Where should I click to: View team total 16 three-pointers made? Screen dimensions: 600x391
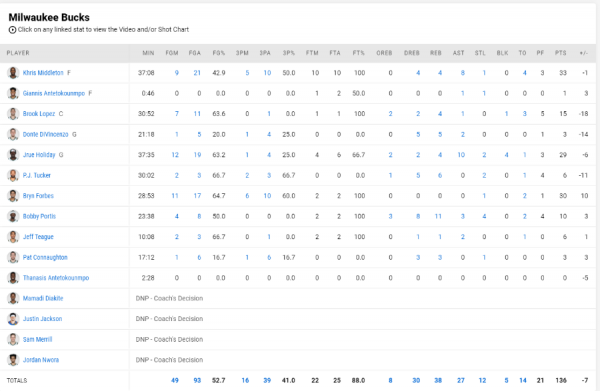coord(245,380)
